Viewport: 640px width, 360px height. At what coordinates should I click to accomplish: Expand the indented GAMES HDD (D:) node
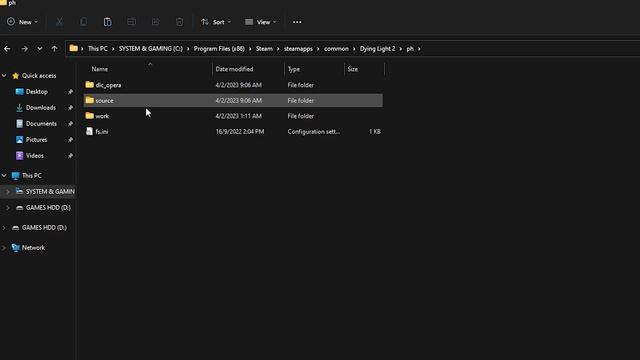point(8,208)
